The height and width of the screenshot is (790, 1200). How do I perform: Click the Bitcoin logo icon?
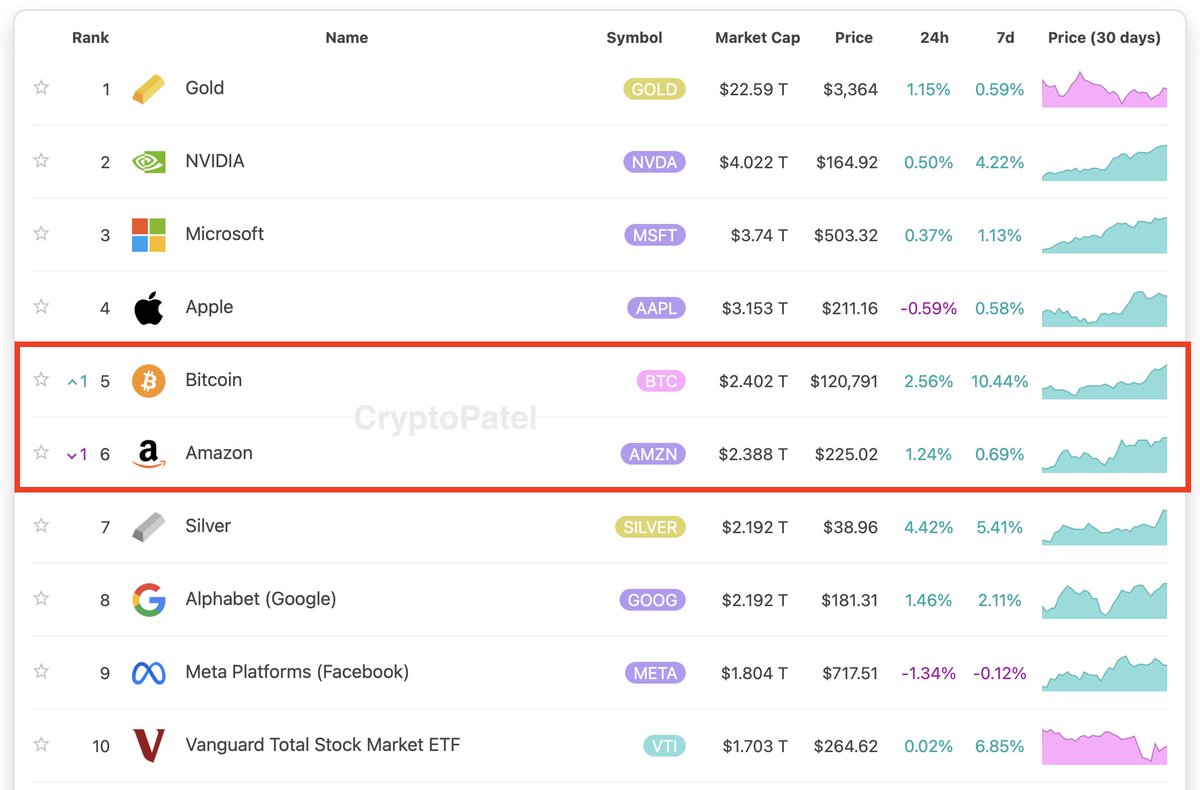(149, 381)
